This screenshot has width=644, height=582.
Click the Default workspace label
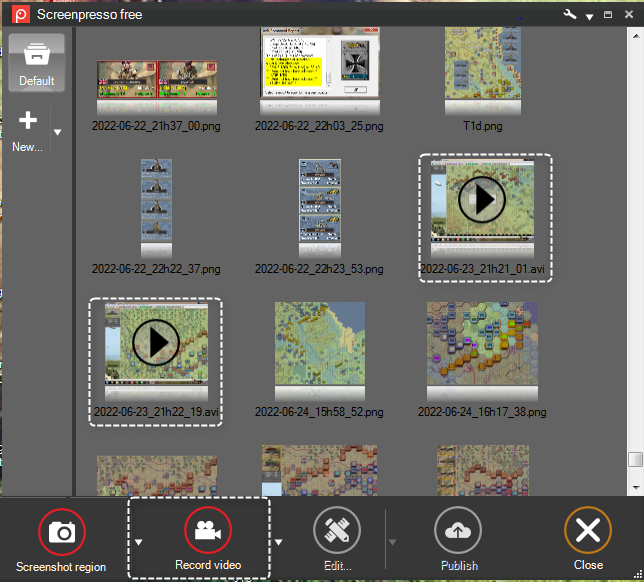tap(37, 81)
